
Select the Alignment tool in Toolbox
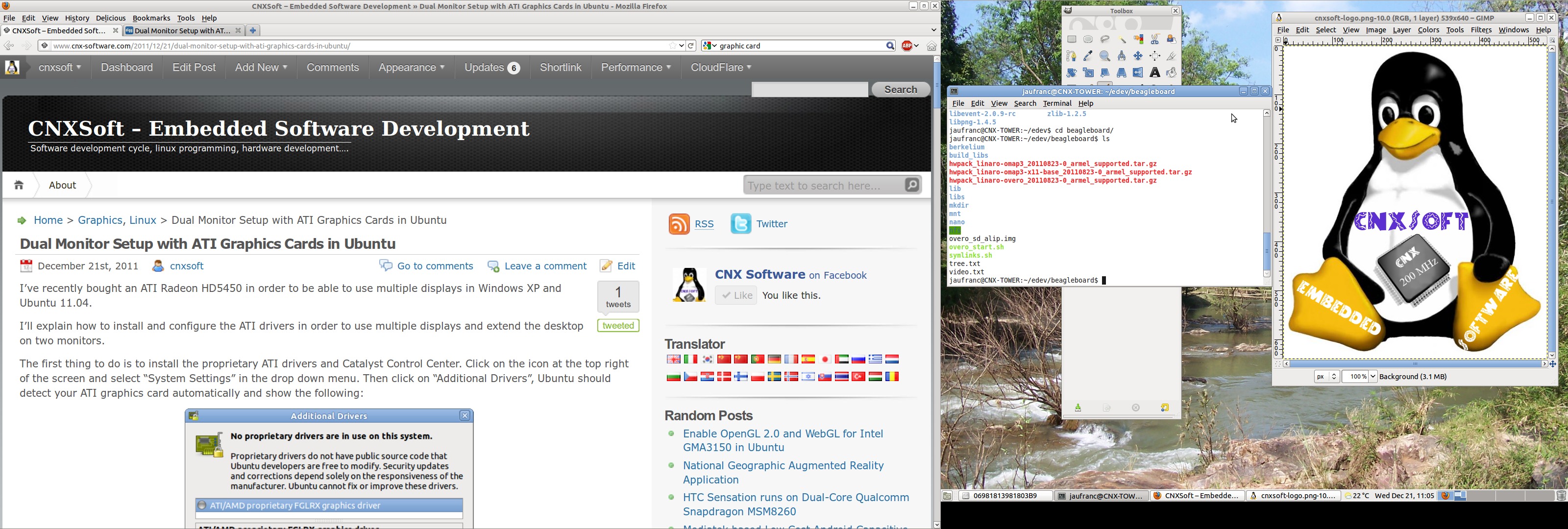click(x=1155, y=56)
